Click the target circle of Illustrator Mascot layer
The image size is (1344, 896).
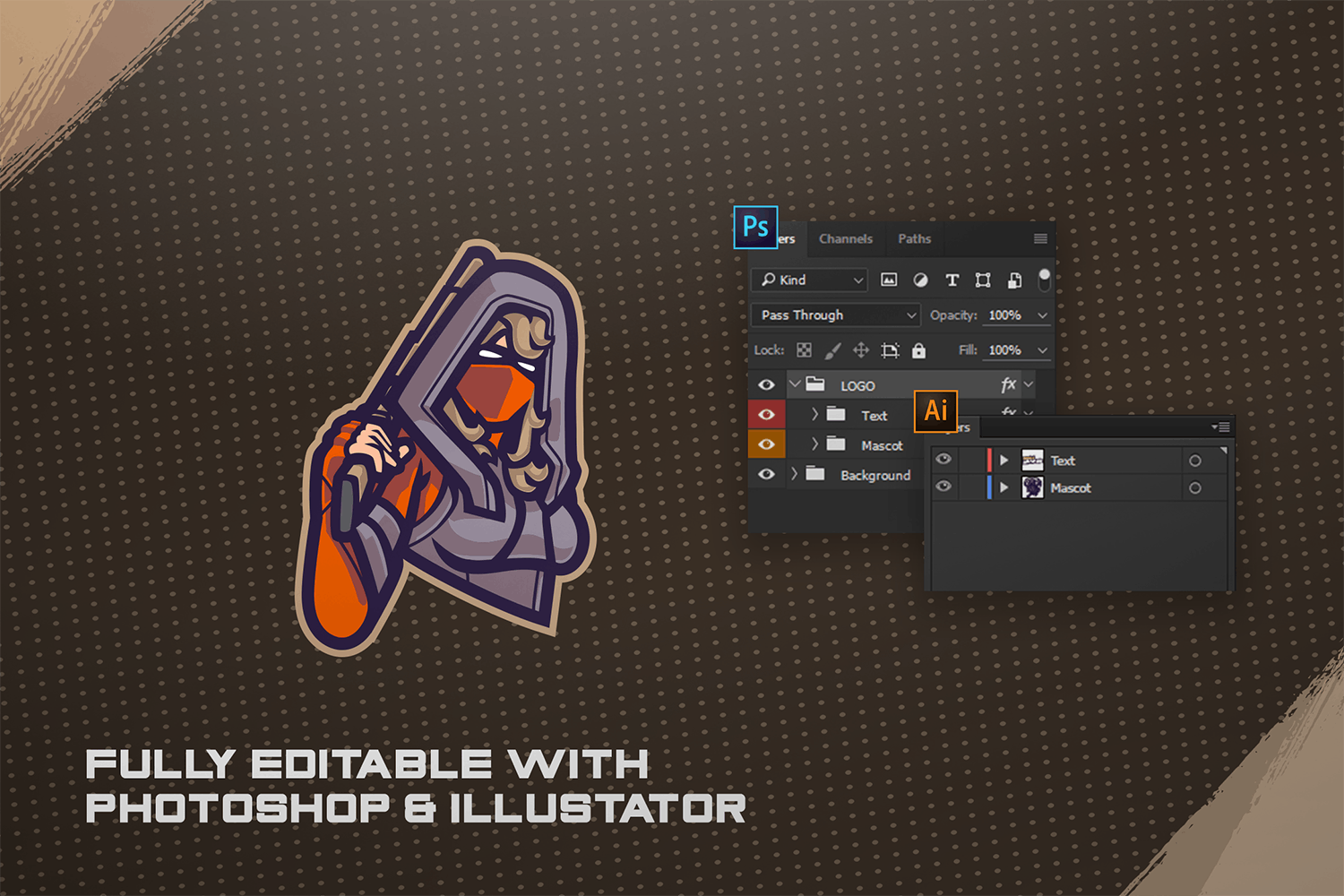(1194, 488)
